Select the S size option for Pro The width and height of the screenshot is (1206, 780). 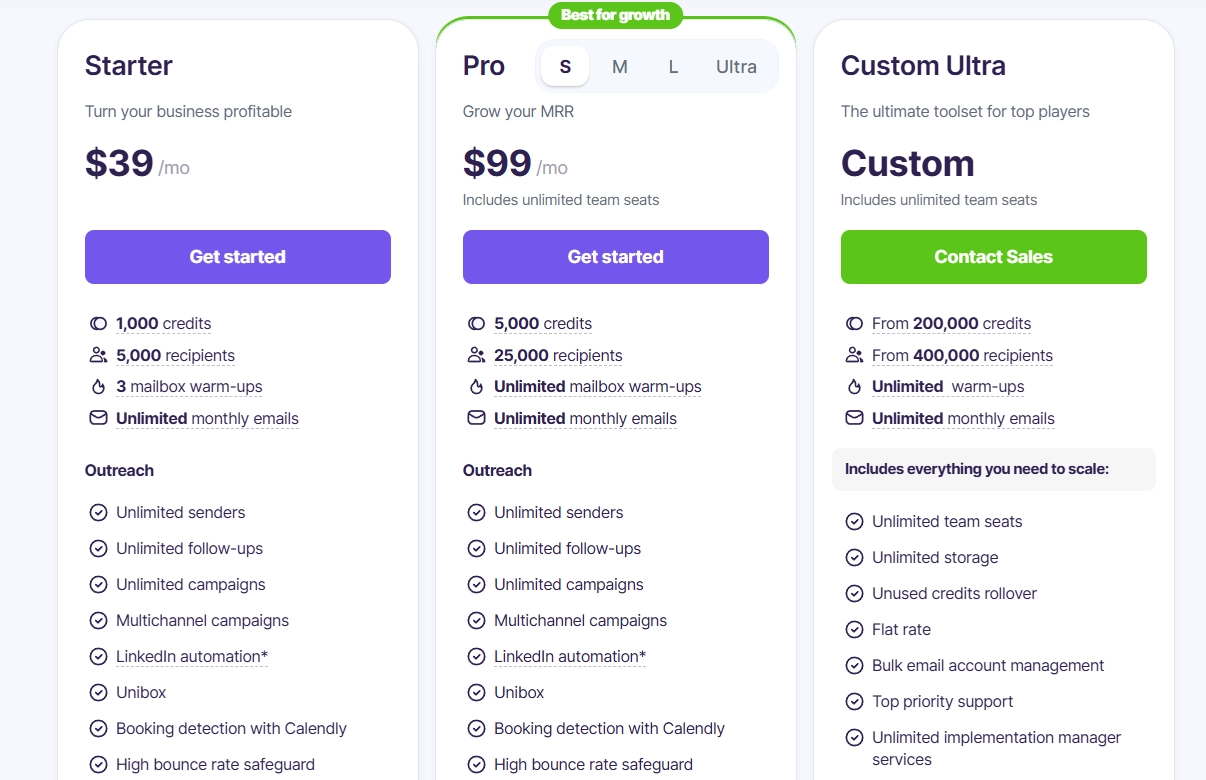pyautogui.click(x=565, y=67)
